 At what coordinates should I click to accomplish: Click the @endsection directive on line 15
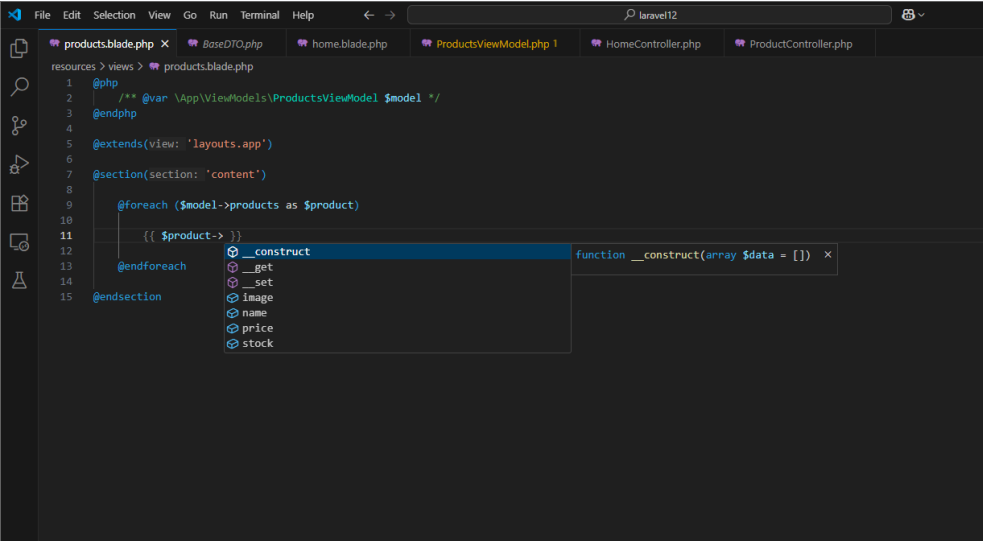tap(127, 297)
